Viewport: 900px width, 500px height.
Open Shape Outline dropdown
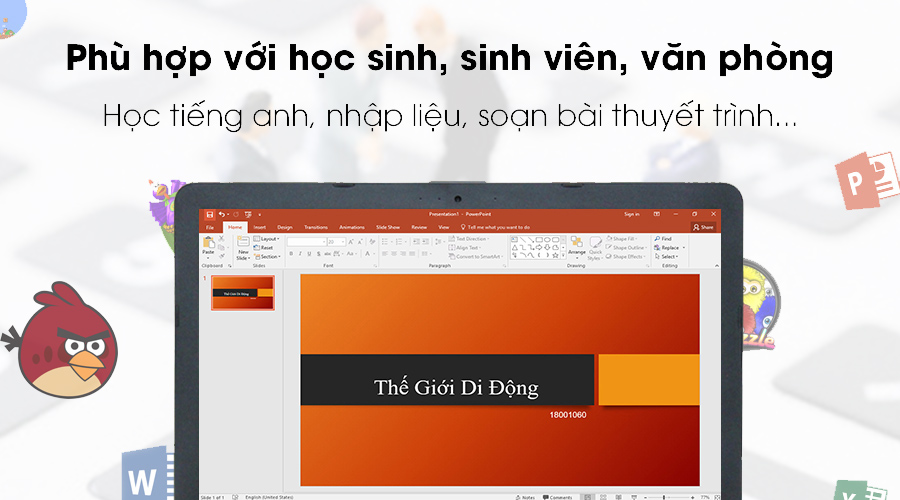click(626, 248)
